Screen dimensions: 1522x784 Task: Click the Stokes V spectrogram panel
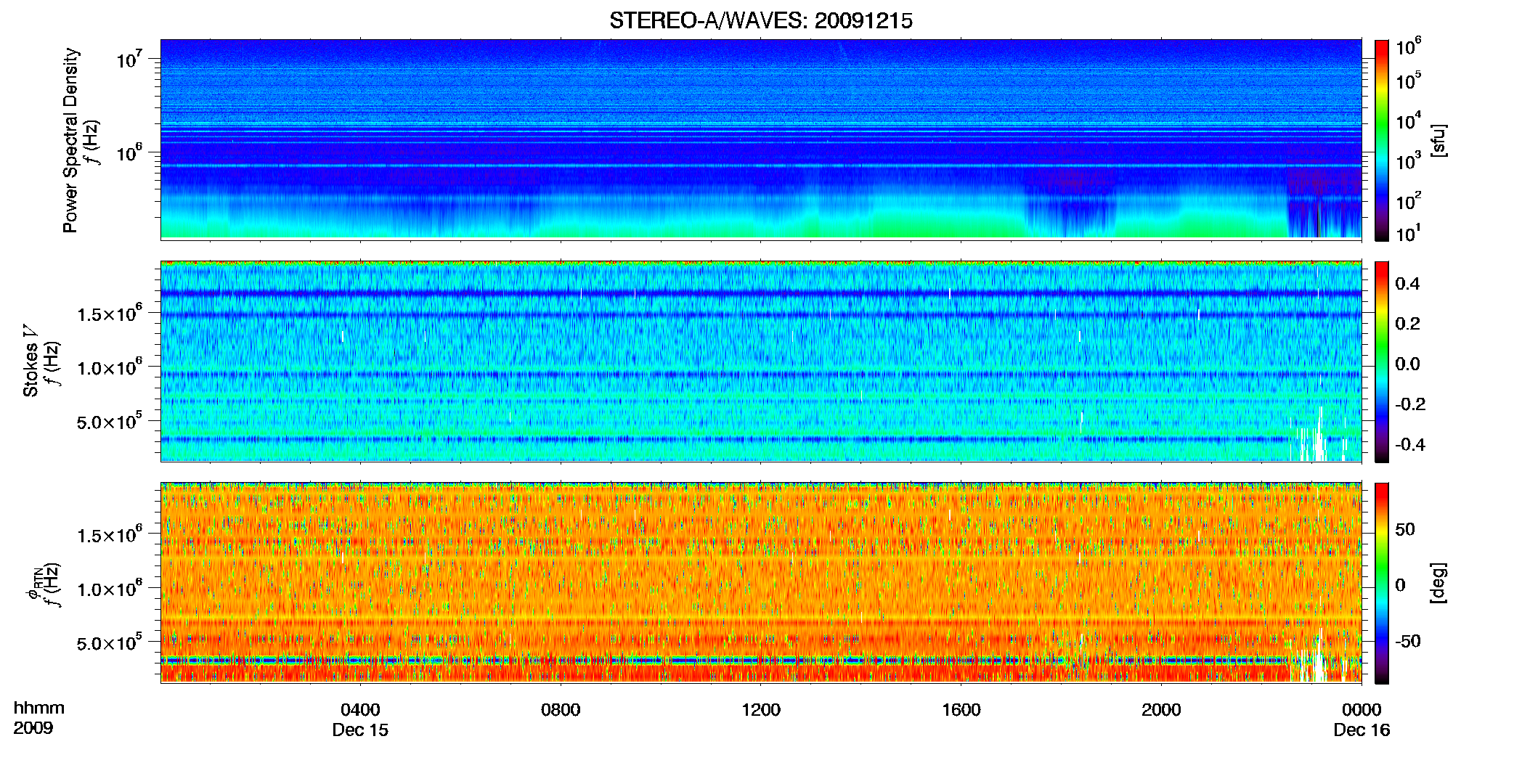tap(761, 362)
